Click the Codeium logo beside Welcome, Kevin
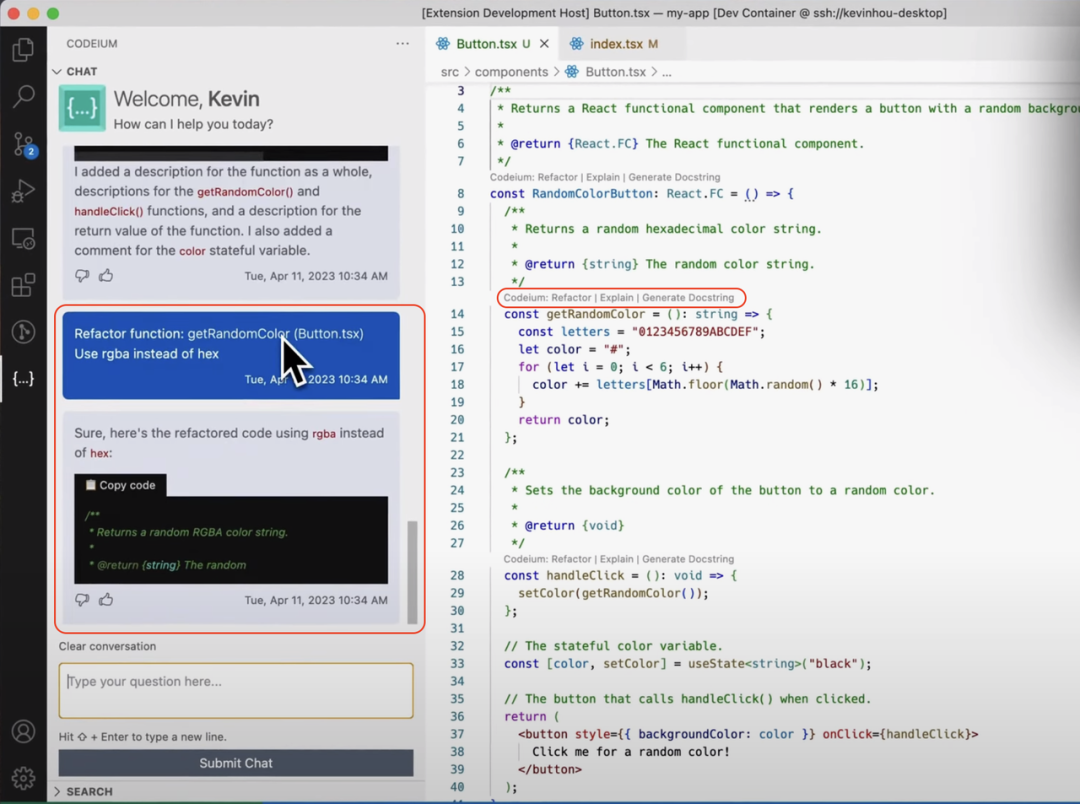The height and width of the screenshot is (804, 1080). click(82, 107)
